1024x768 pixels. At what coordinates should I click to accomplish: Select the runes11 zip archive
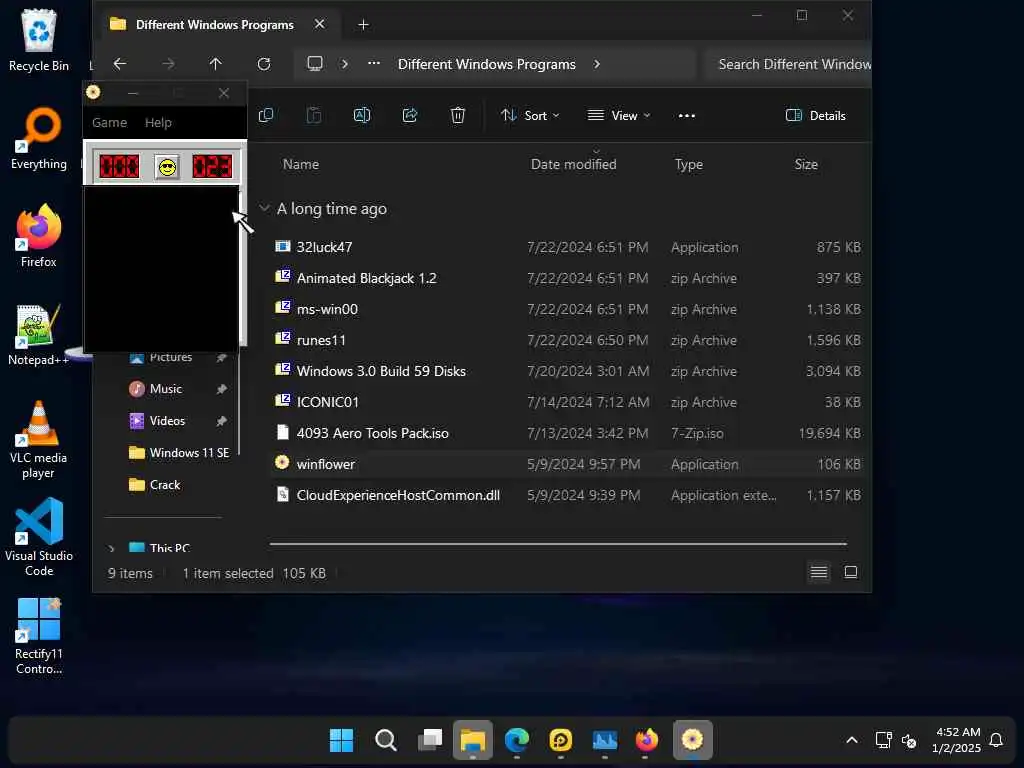pos(566,340)
